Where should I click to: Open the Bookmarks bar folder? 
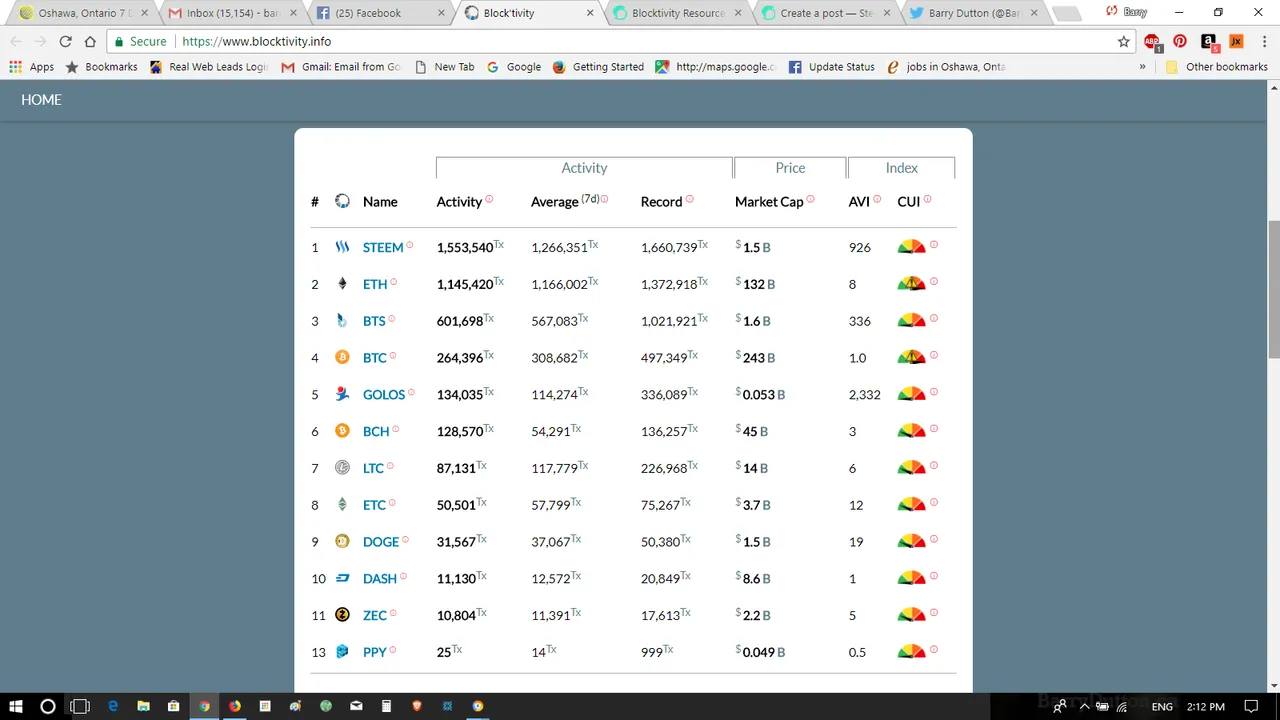(x=101, y=66)
